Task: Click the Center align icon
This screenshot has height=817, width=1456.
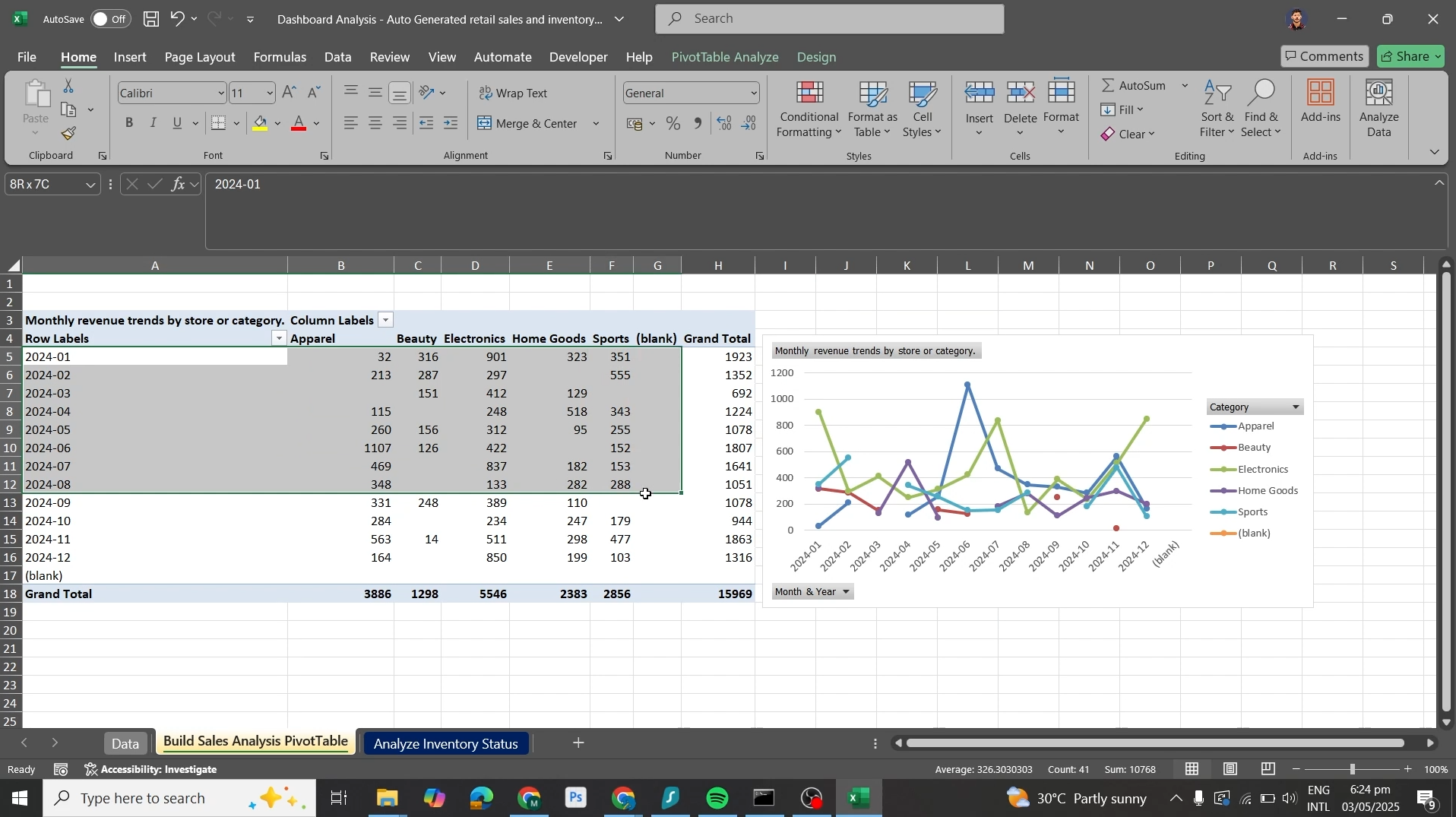Action: click(x=375, y=123)
